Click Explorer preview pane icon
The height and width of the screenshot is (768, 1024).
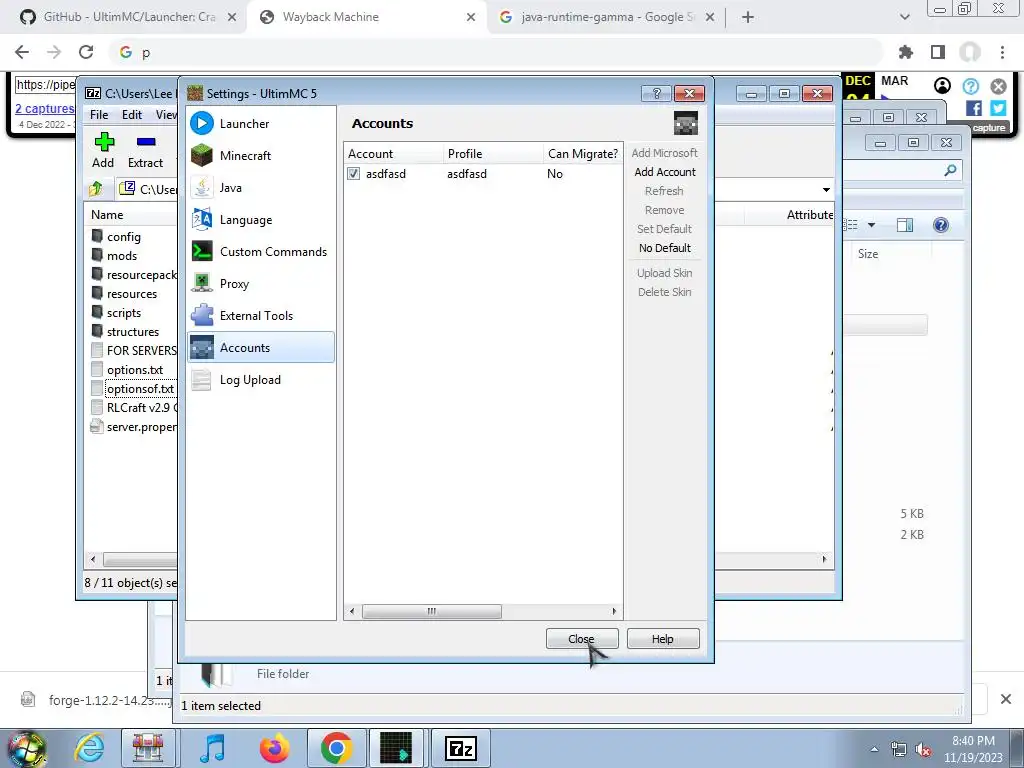[x=905, y=225]
